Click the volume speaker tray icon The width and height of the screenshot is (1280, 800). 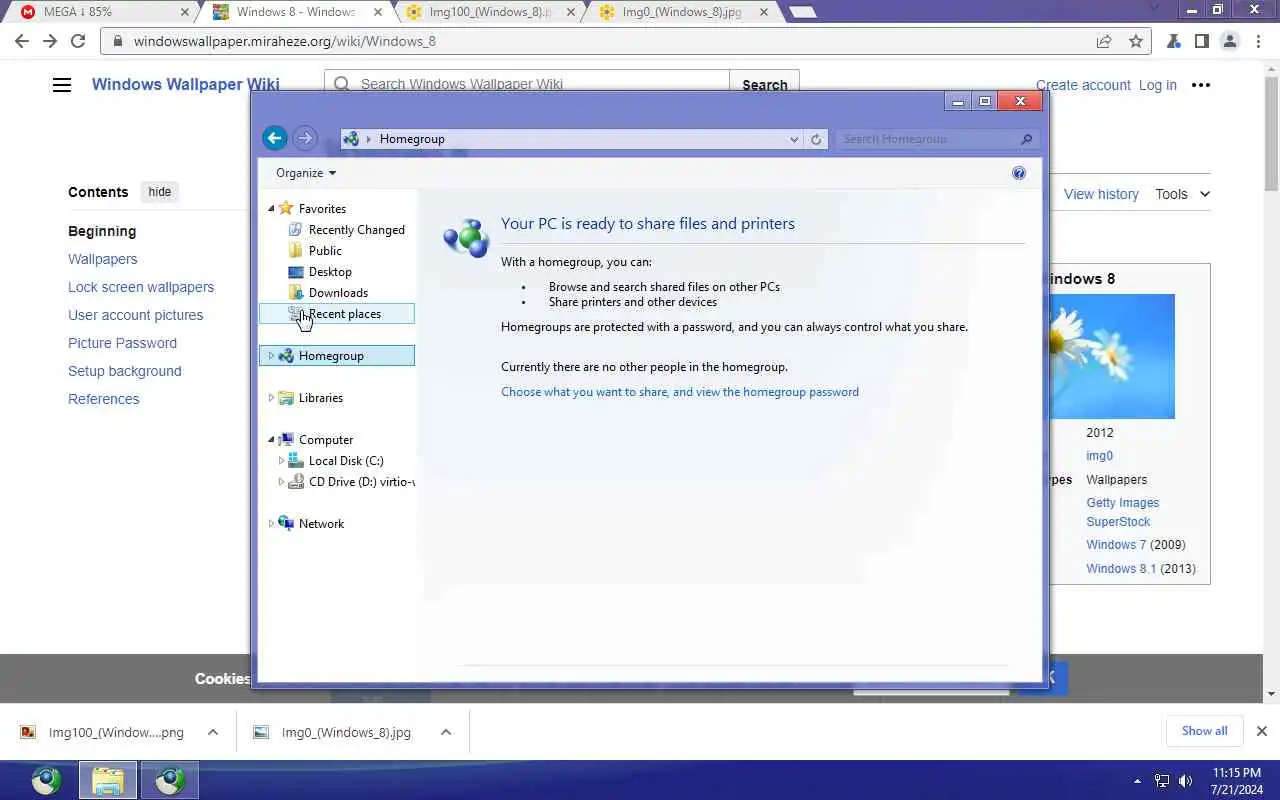click(1186, 781)
